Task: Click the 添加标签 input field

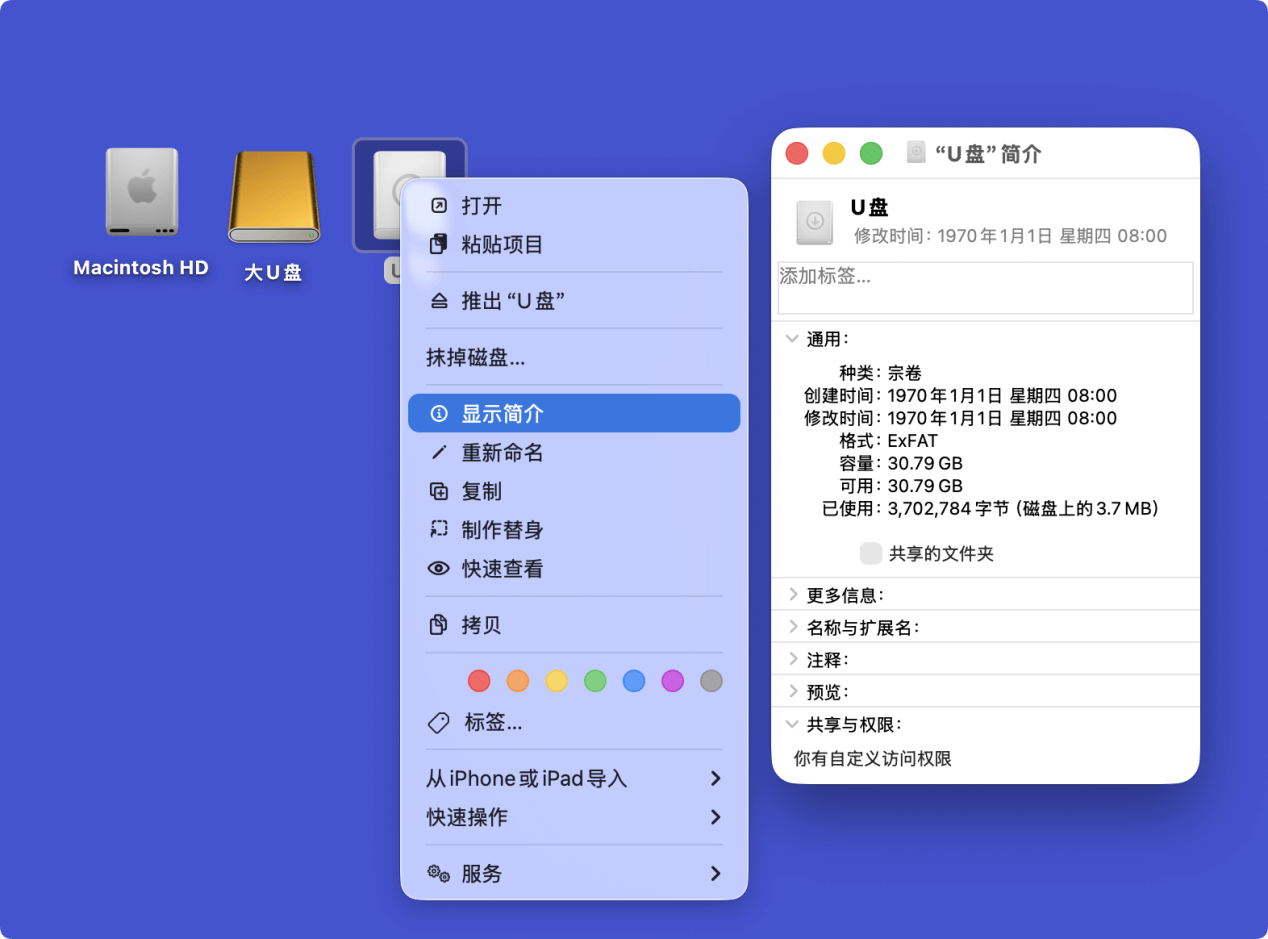Action: tap(985, 288)
